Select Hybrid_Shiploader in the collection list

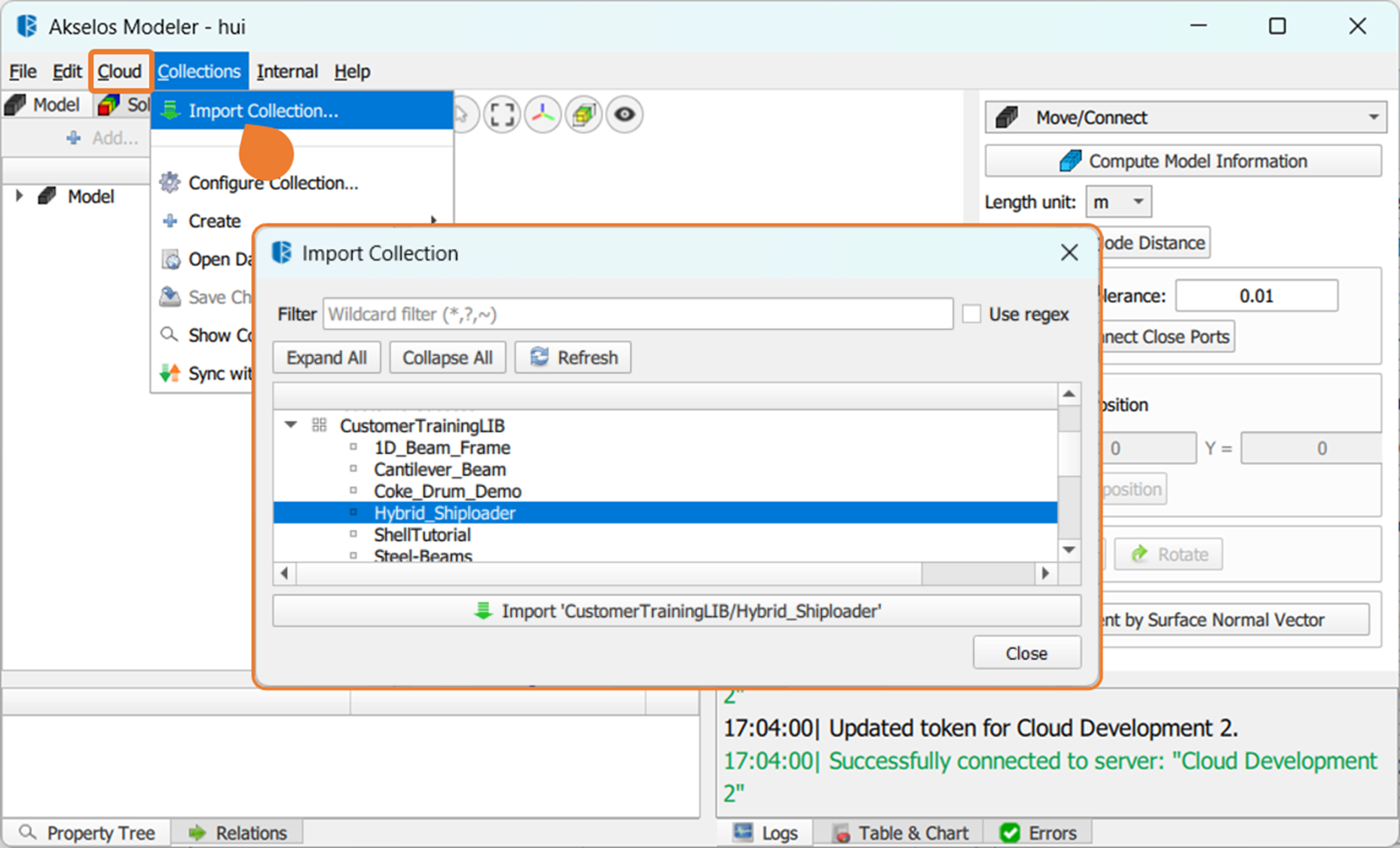coord(665,513)
